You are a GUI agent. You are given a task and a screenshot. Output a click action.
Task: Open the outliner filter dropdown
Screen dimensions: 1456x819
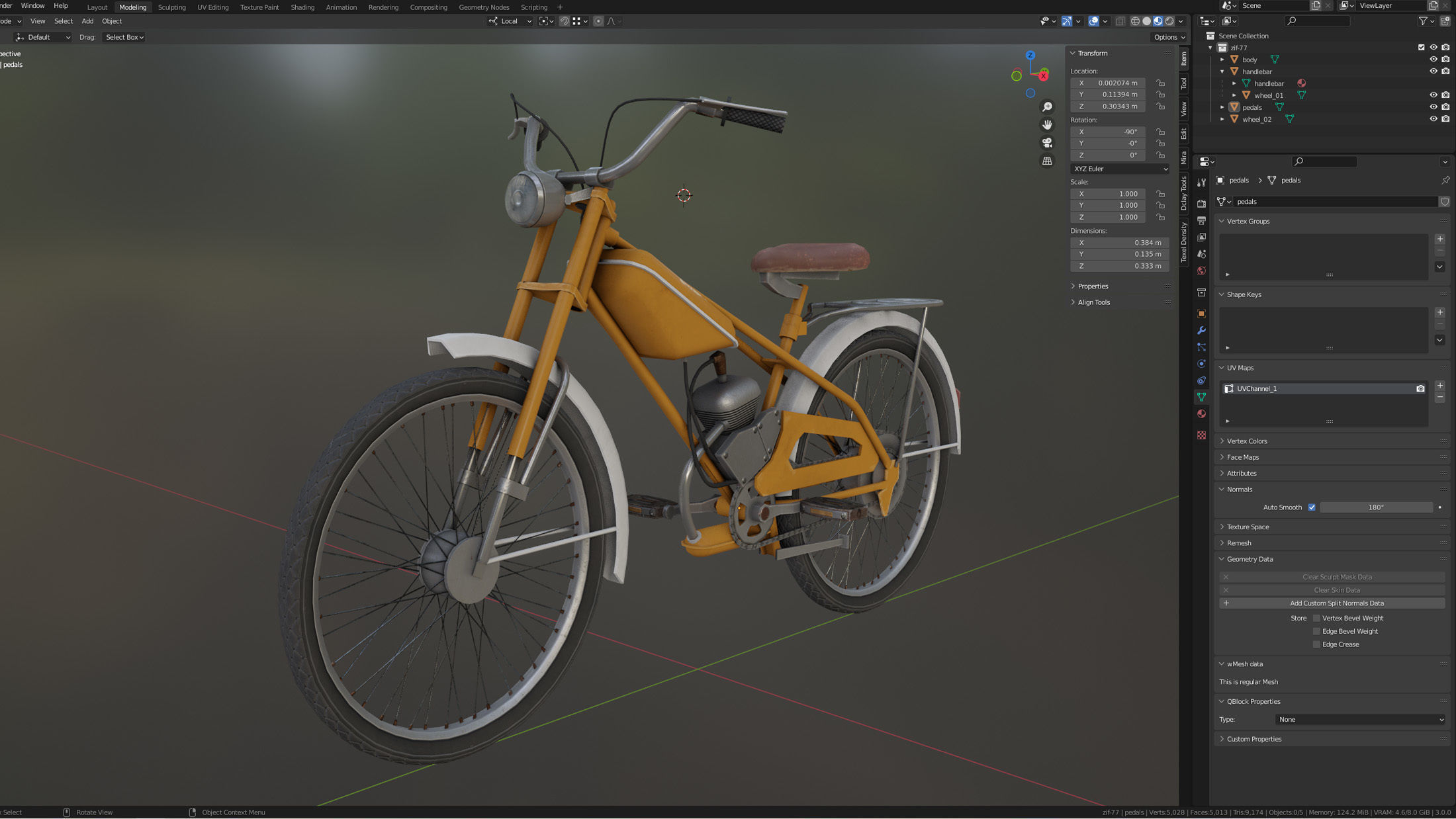[x=1426, y=21]
